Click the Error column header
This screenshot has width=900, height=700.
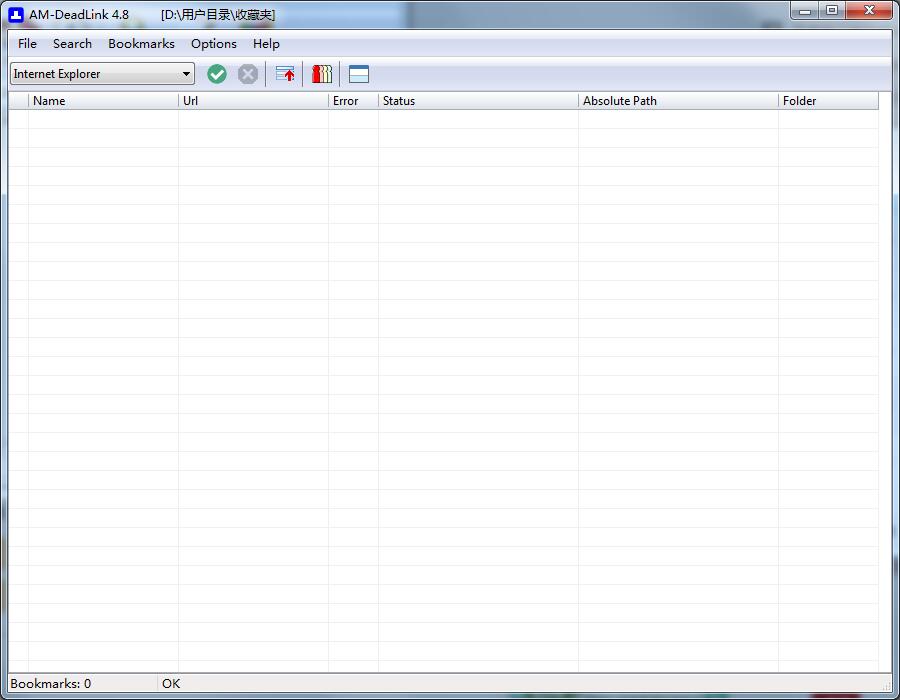tap(353, 100)
